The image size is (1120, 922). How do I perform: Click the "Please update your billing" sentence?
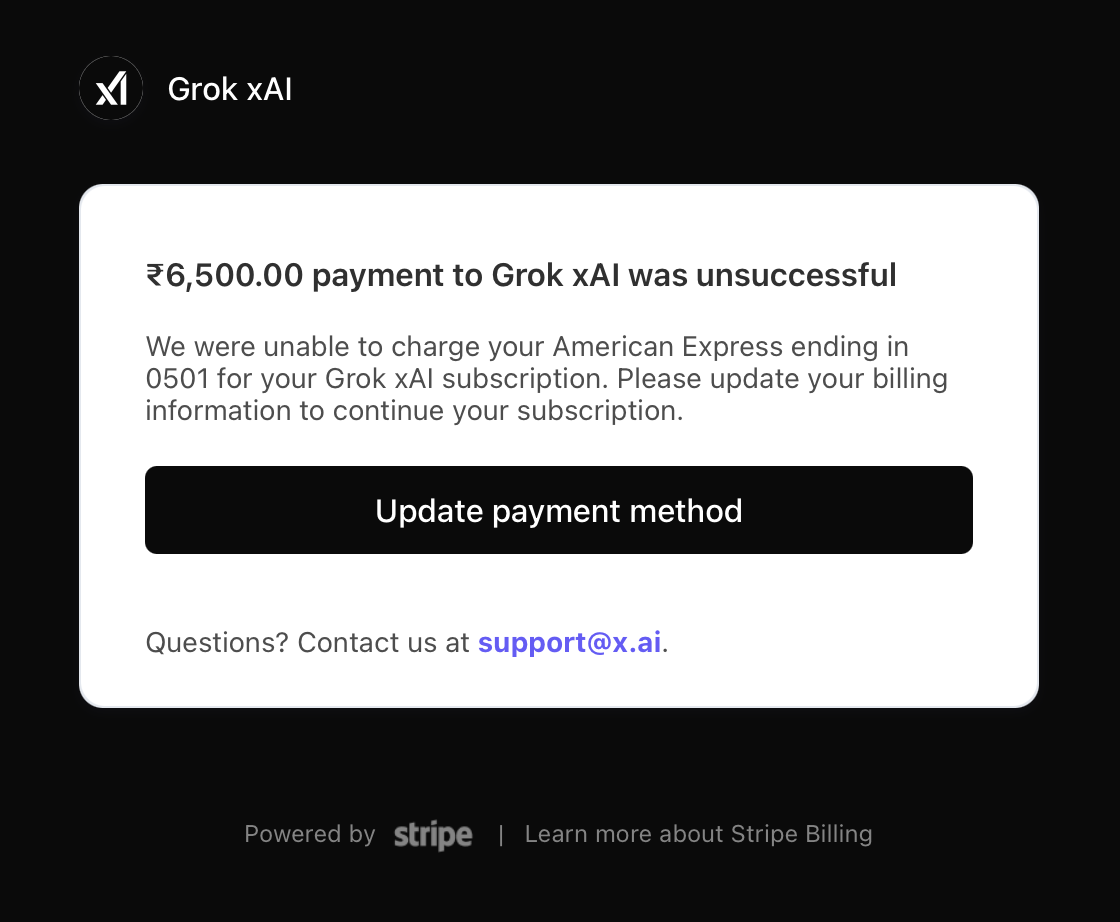pyautogui.click(x=782, y=379)
